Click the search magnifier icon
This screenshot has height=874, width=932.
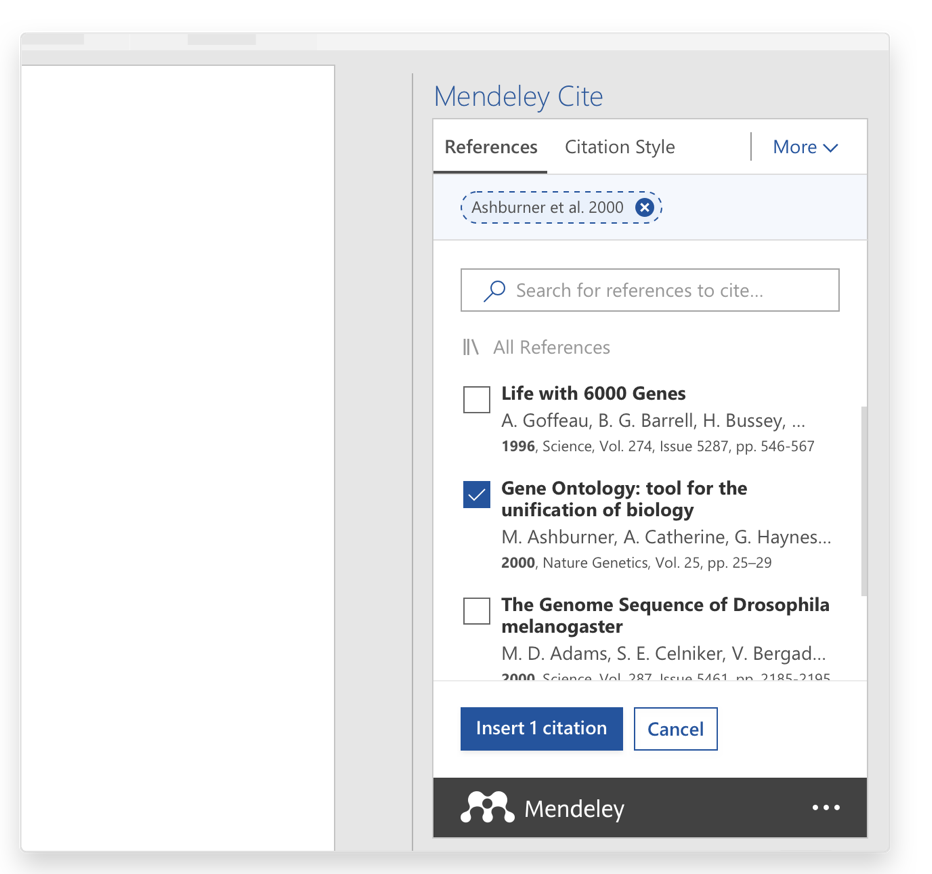click(494, 291)
